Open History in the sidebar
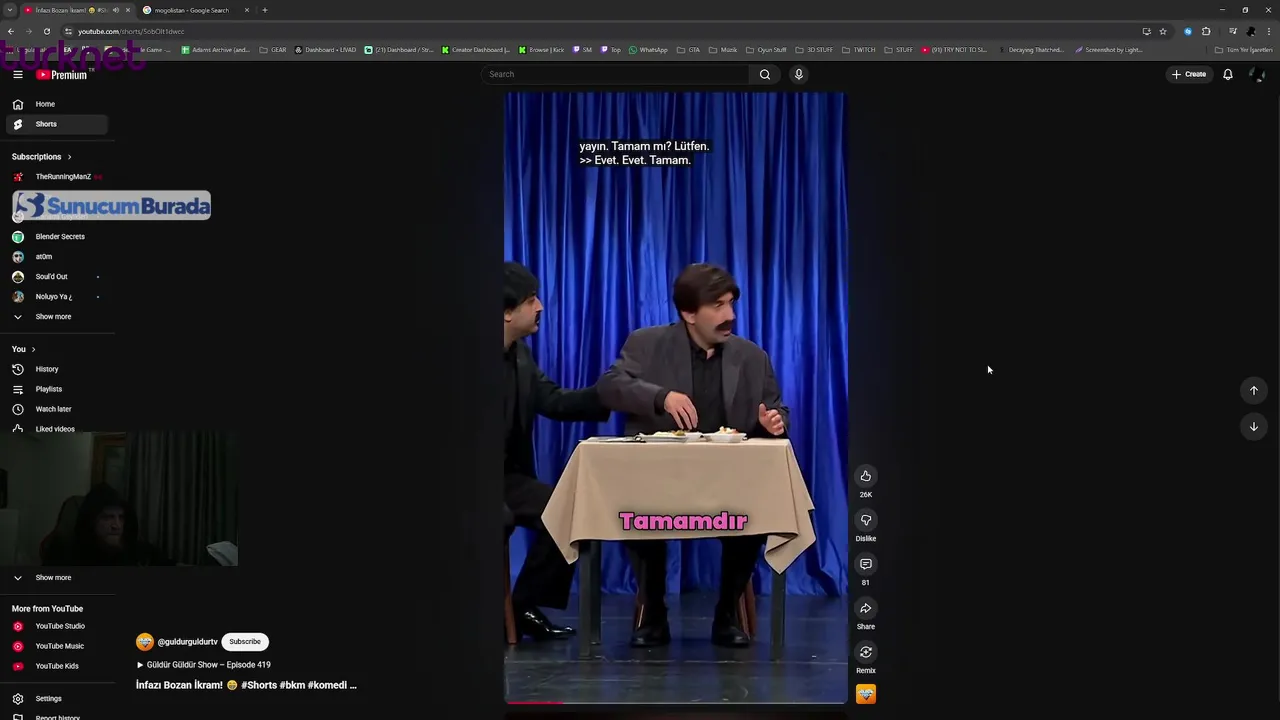The width and height of the screenshot is (1280, 720). click(x=56, y=369)
